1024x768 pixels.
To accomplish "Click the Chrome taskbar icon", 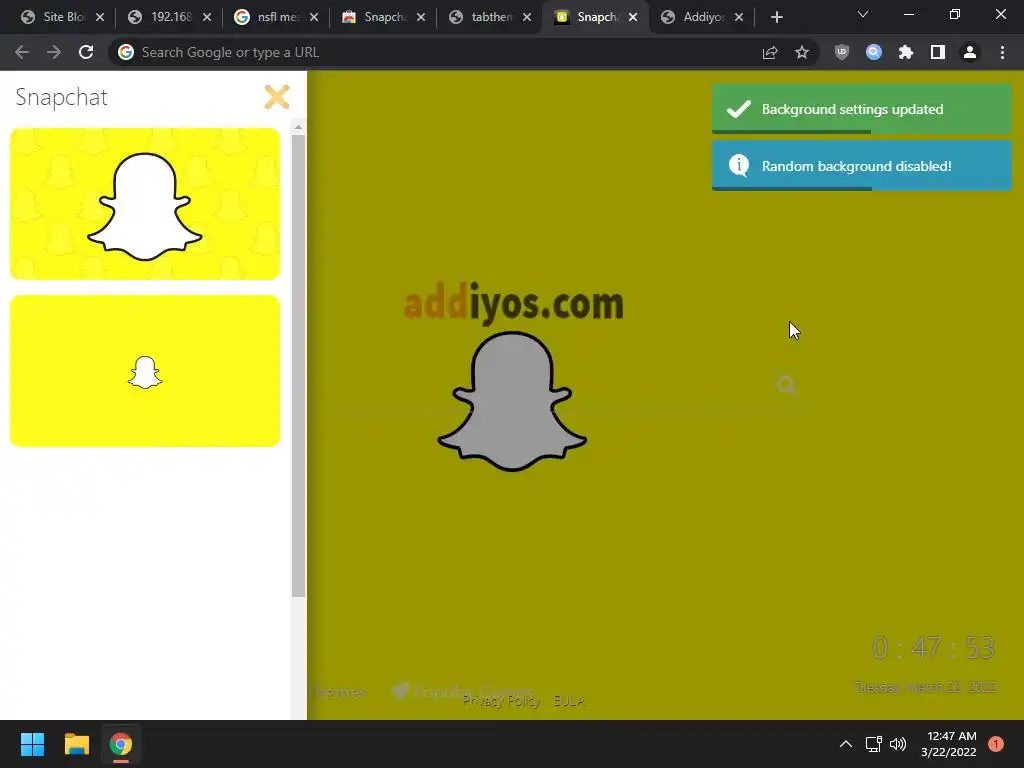I will [121, 744].
